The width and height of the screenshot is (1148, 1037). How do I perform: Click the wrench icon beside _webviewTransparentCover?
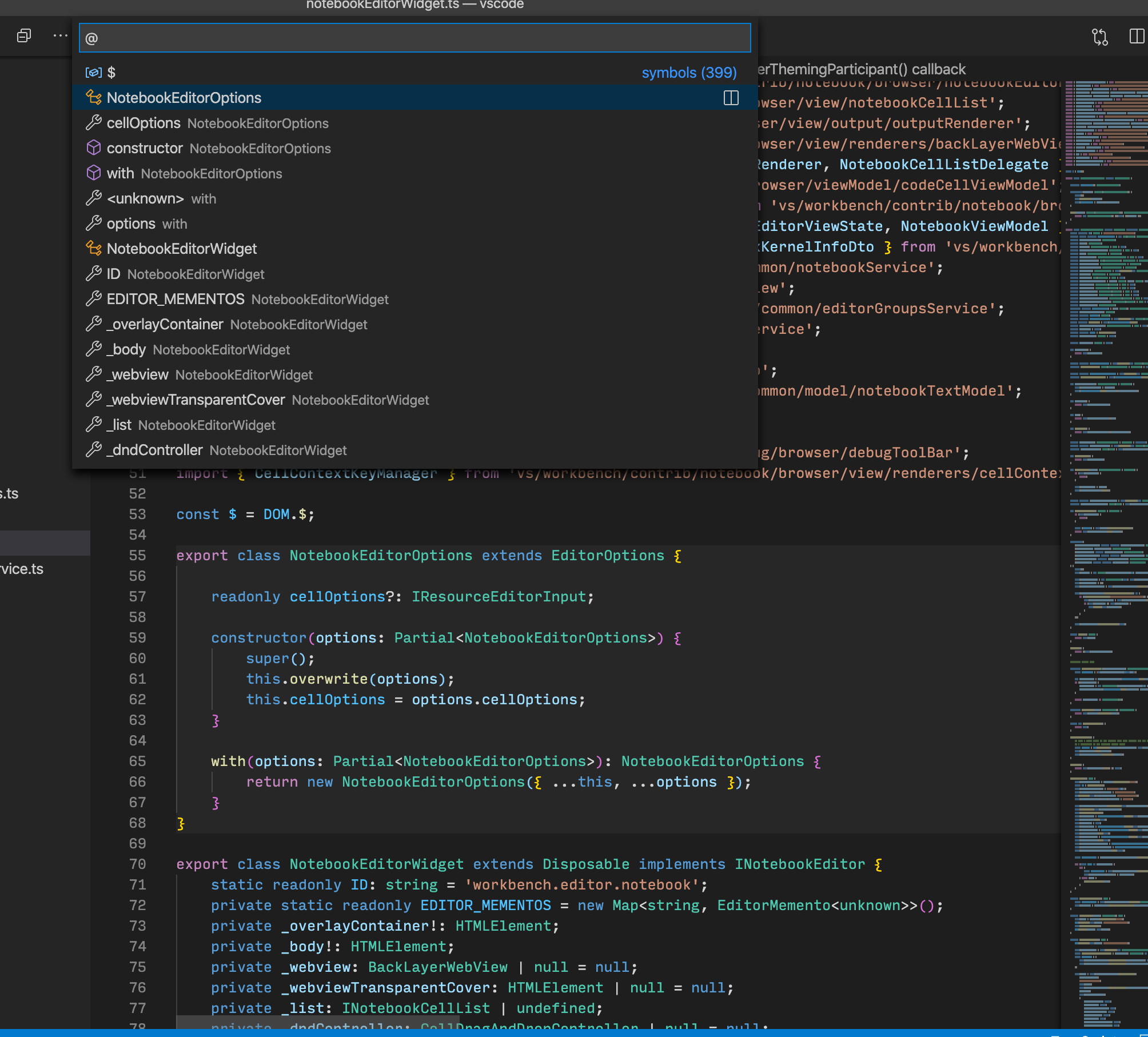click(93, 399)
